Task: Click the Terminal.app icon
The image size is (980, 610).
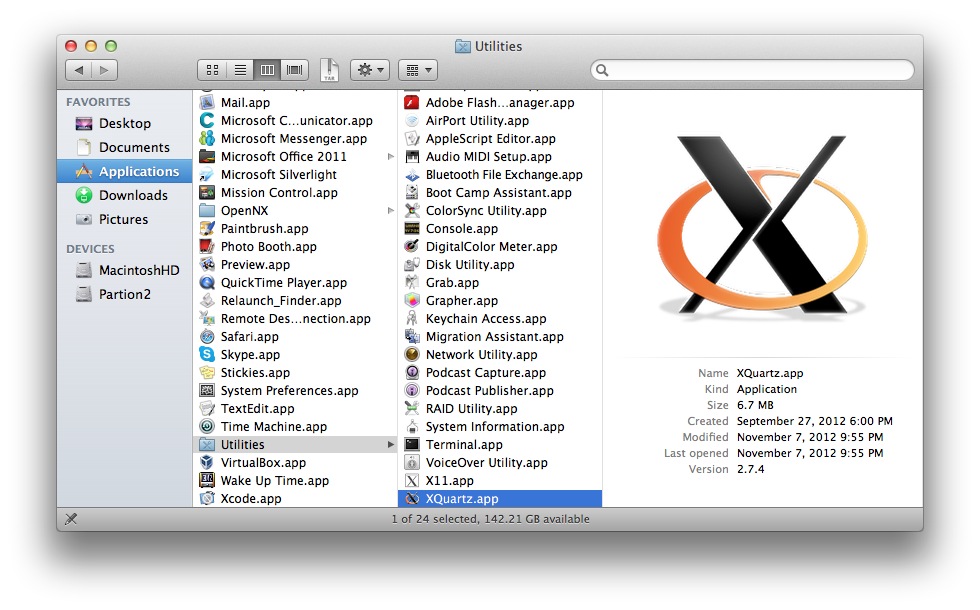Action: tap(411, 445)
